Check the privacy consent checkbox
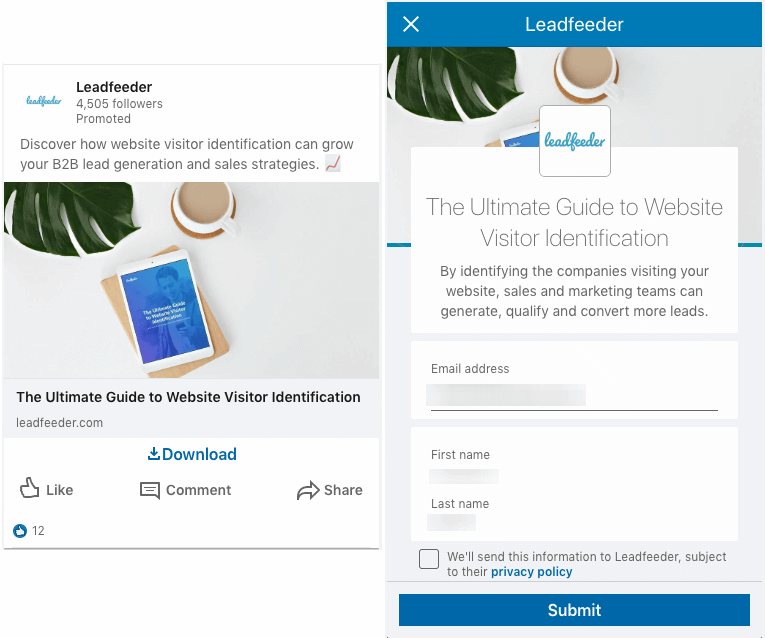 (429, 558)
